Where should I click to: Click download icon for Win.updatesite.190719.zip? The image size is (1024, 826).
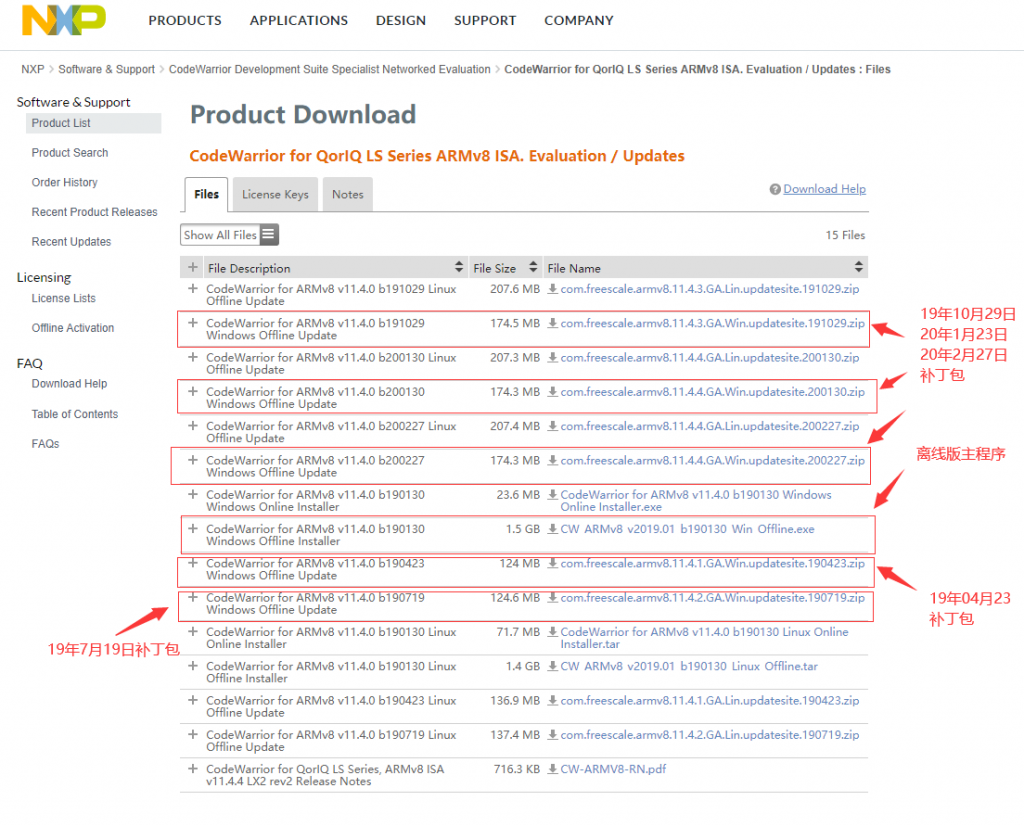(x=552, y=597)
